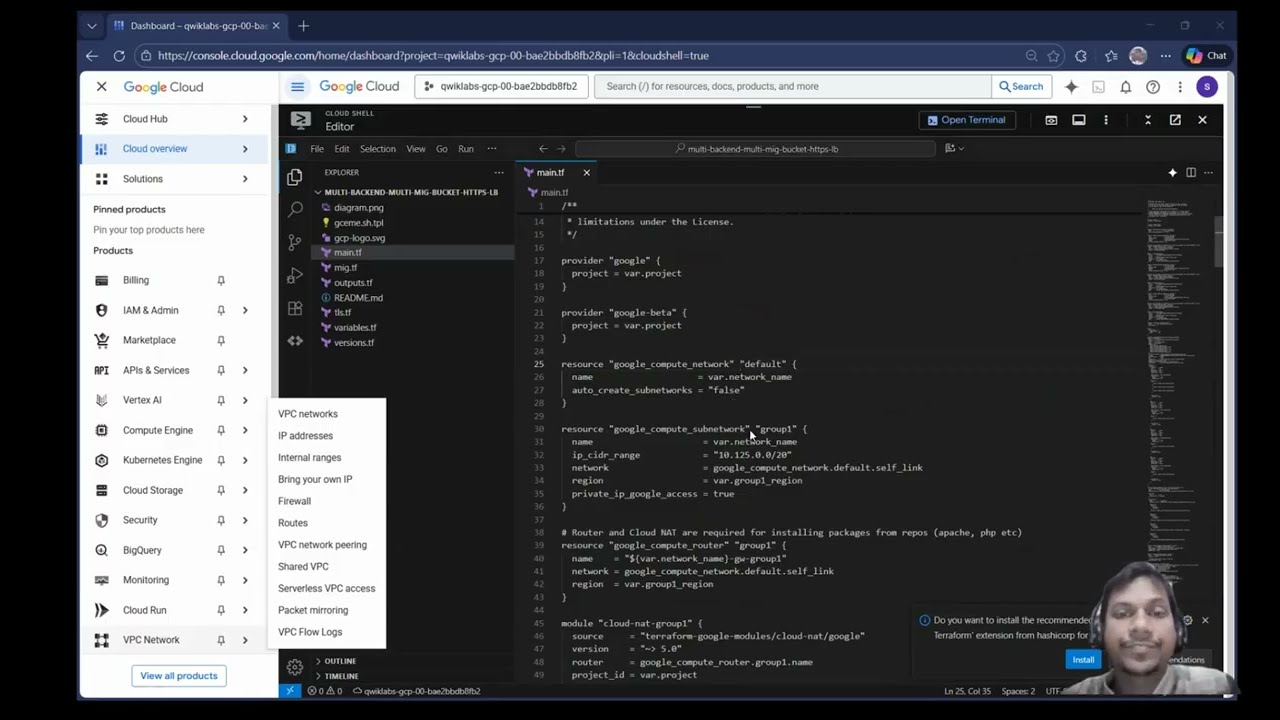This screenshot has height=720, width=1280.
Task: Open the Source Control view
Action: point(294,243)
